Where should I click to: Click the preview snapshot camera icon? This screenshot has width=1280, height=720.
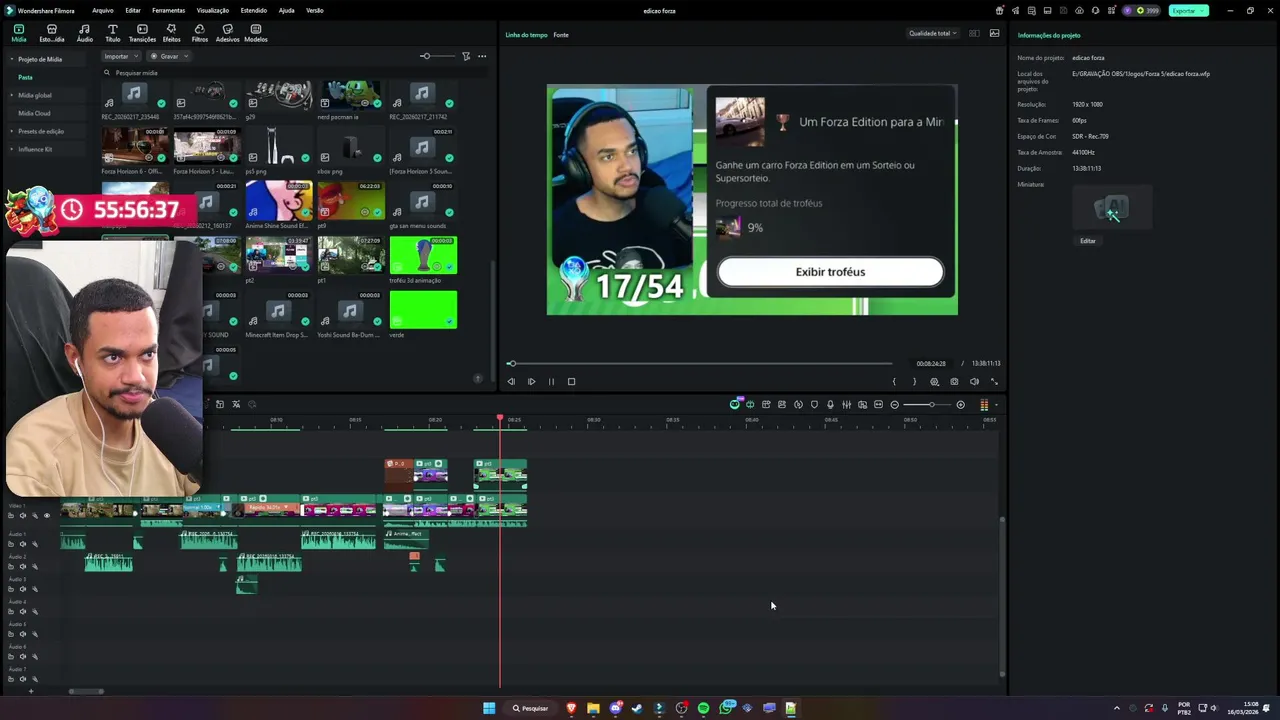coord(954,381)
